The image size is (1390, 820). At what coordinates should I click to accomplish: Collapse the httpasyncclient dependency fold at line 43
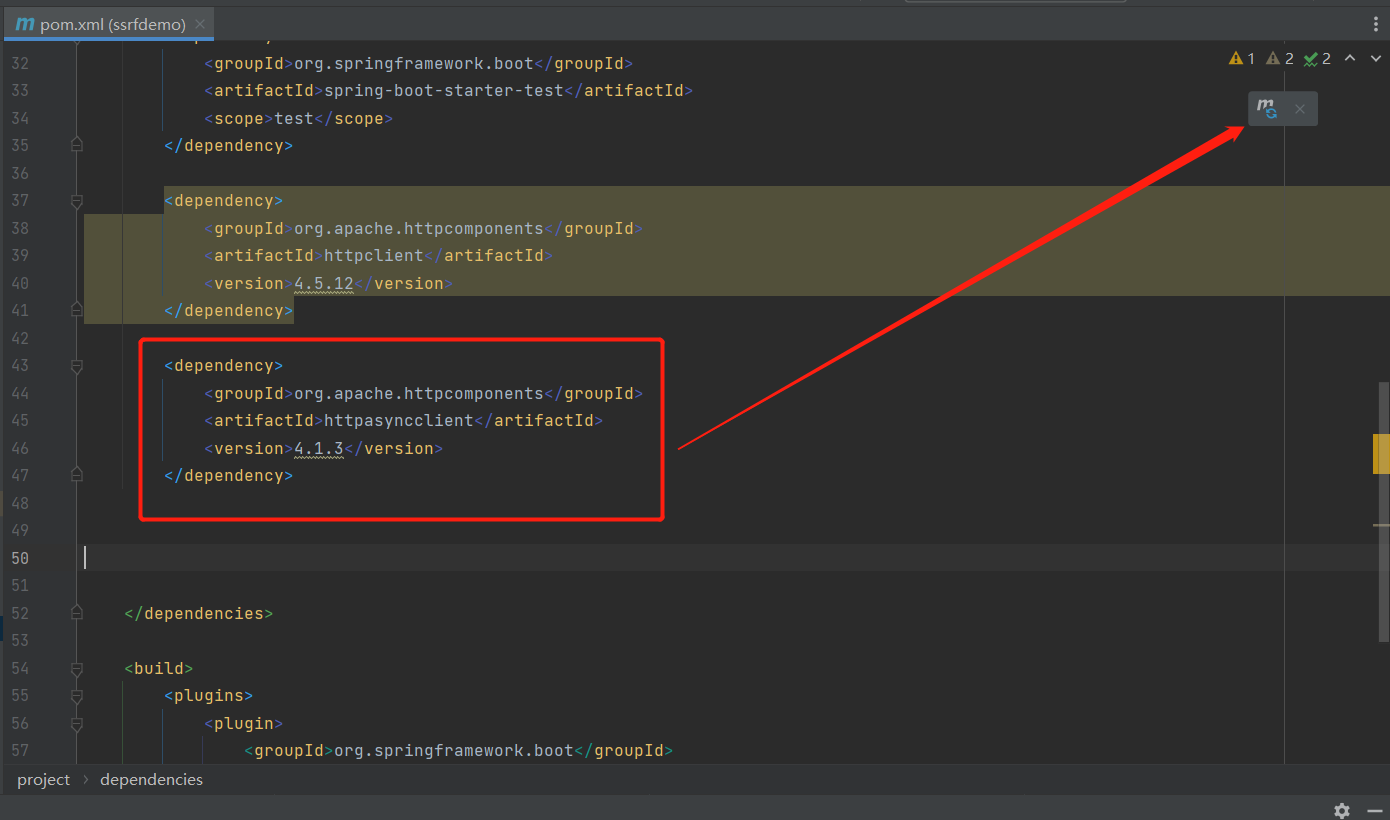coord(77,366)
